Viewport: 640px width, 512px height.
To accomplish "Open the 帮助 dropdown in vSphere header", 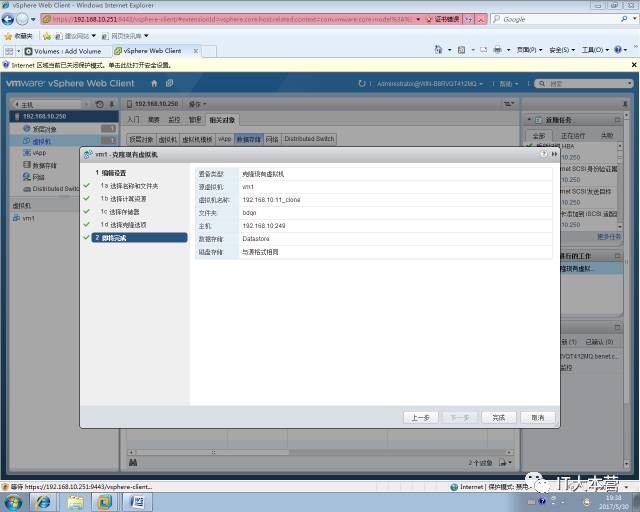I will pos(509,84).
